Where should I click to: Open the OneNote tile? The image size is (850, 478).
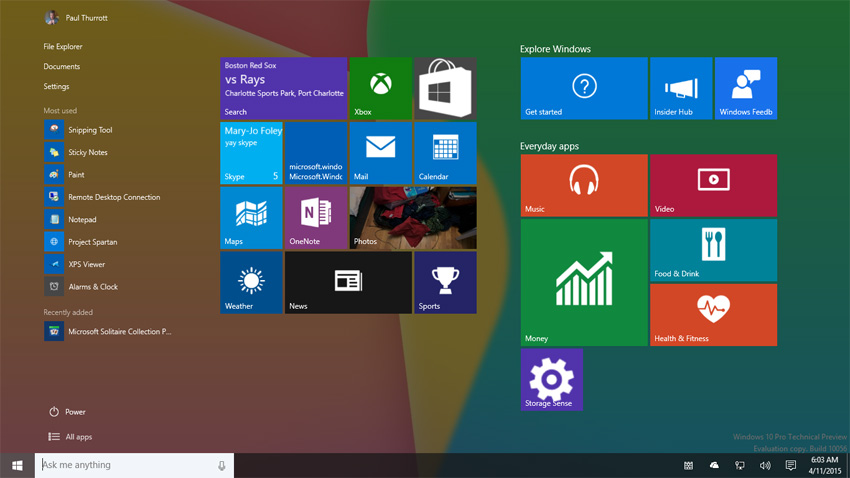tap(316, 218)
